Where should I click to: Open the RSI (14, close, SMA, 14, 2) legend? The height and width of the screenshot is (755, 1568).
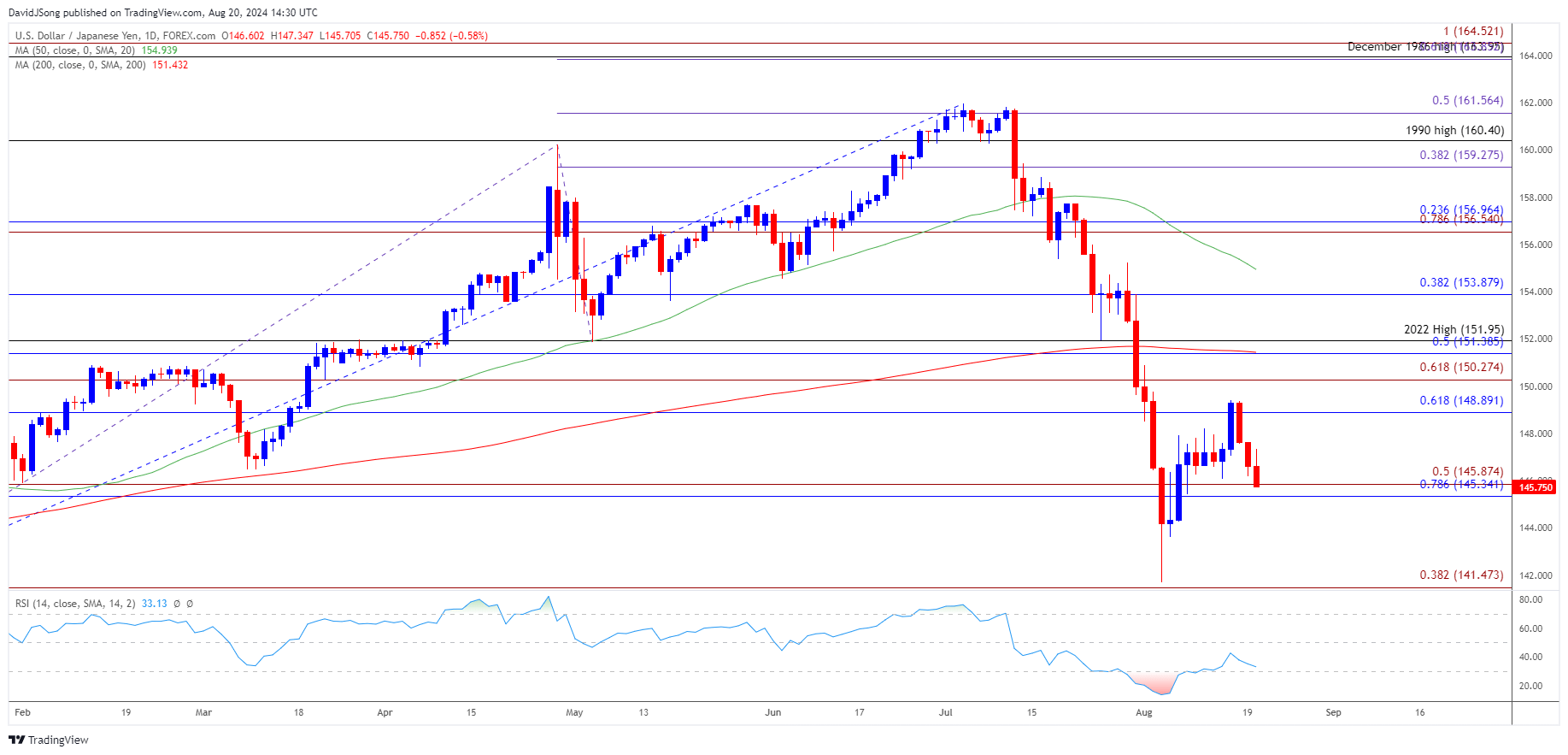pyautogui.click(x=75, y=604)
